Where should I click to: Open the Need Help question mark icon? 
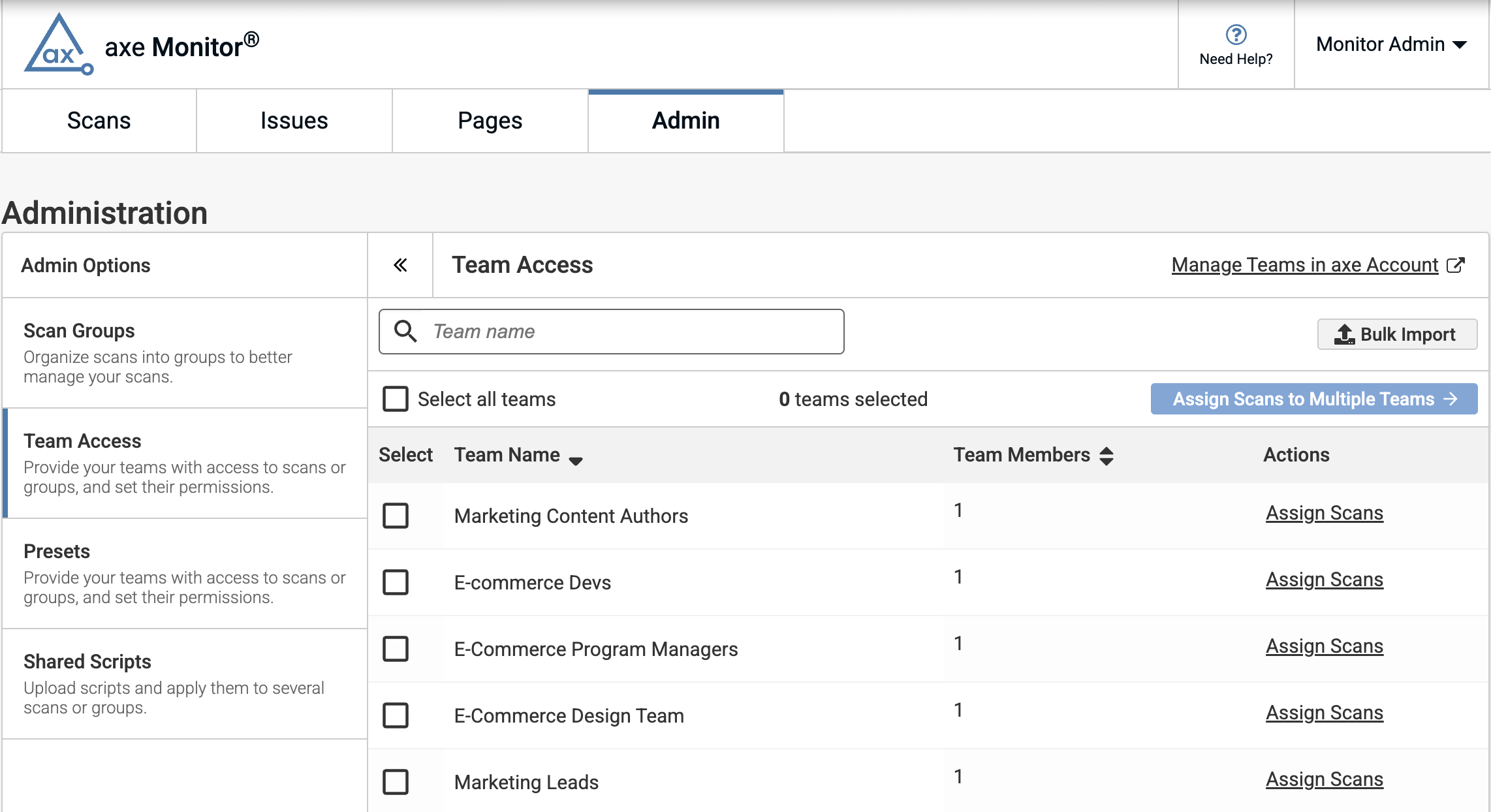coord(1236,34)
